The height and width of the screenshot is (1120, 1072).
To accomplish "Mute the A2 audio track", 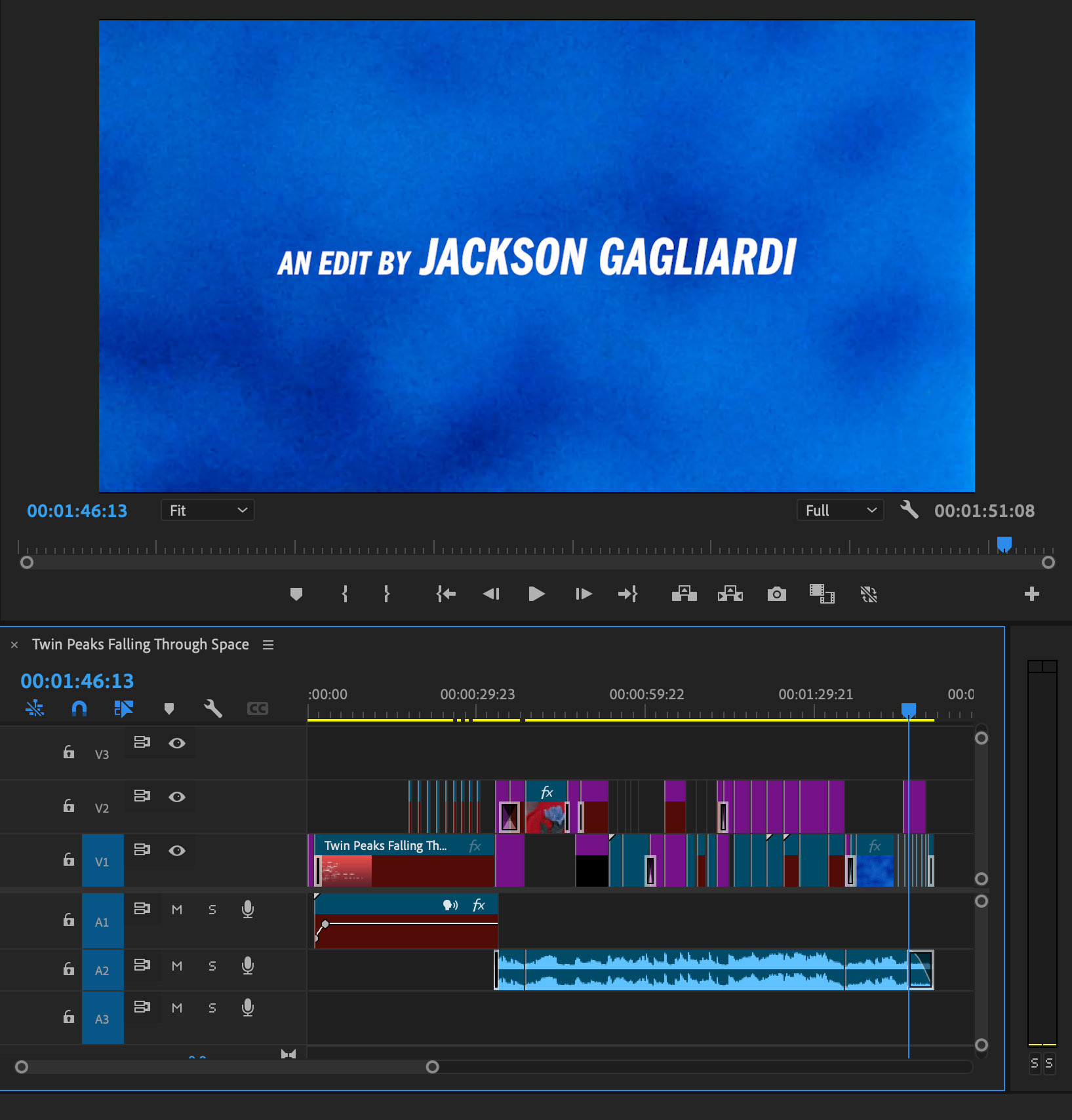I will click(x=177, y=965).
